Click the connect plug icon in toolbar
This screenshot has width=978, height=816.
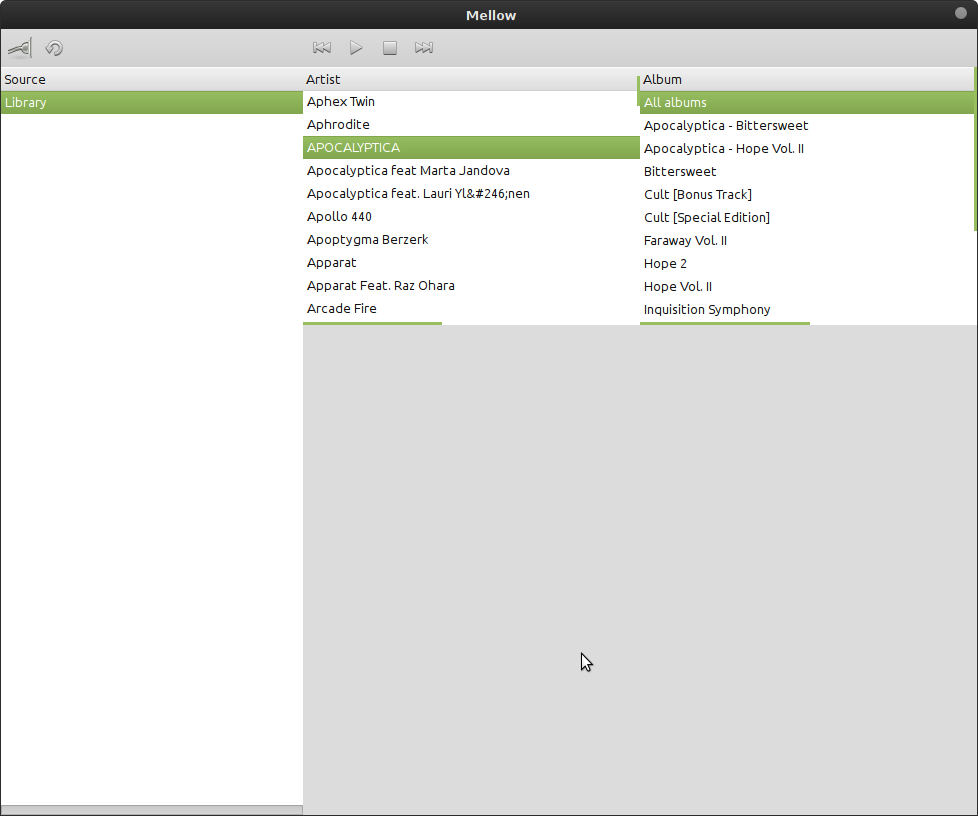click(x=19, y=48)
